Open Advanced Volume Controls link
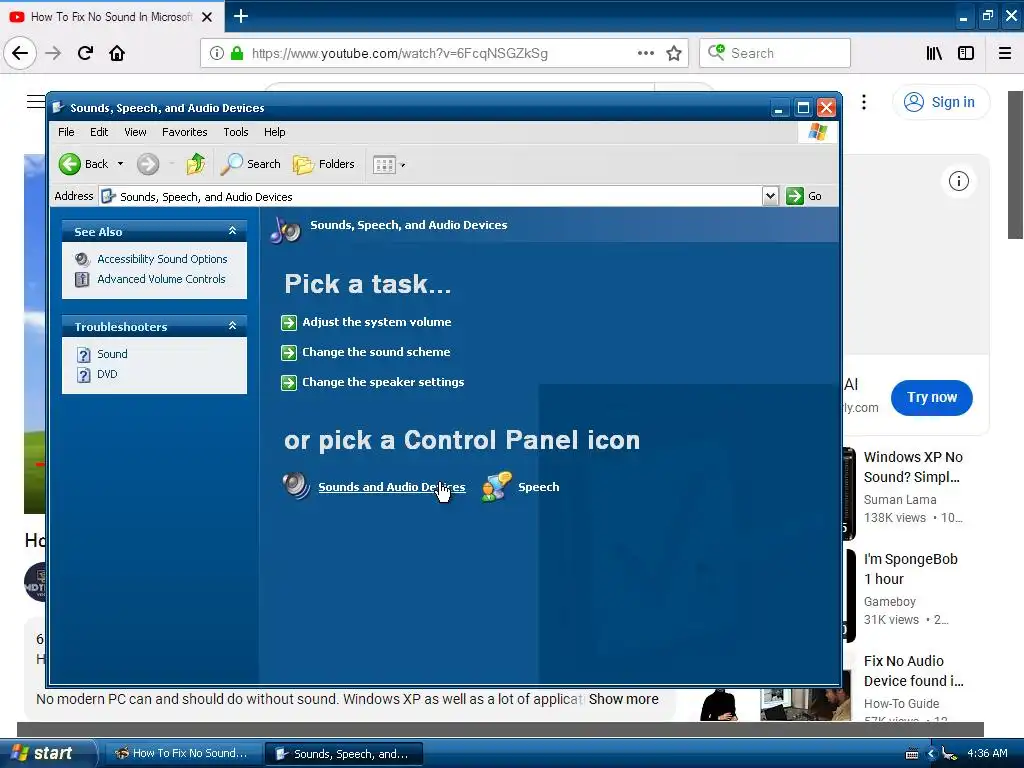 pos(161,279)
